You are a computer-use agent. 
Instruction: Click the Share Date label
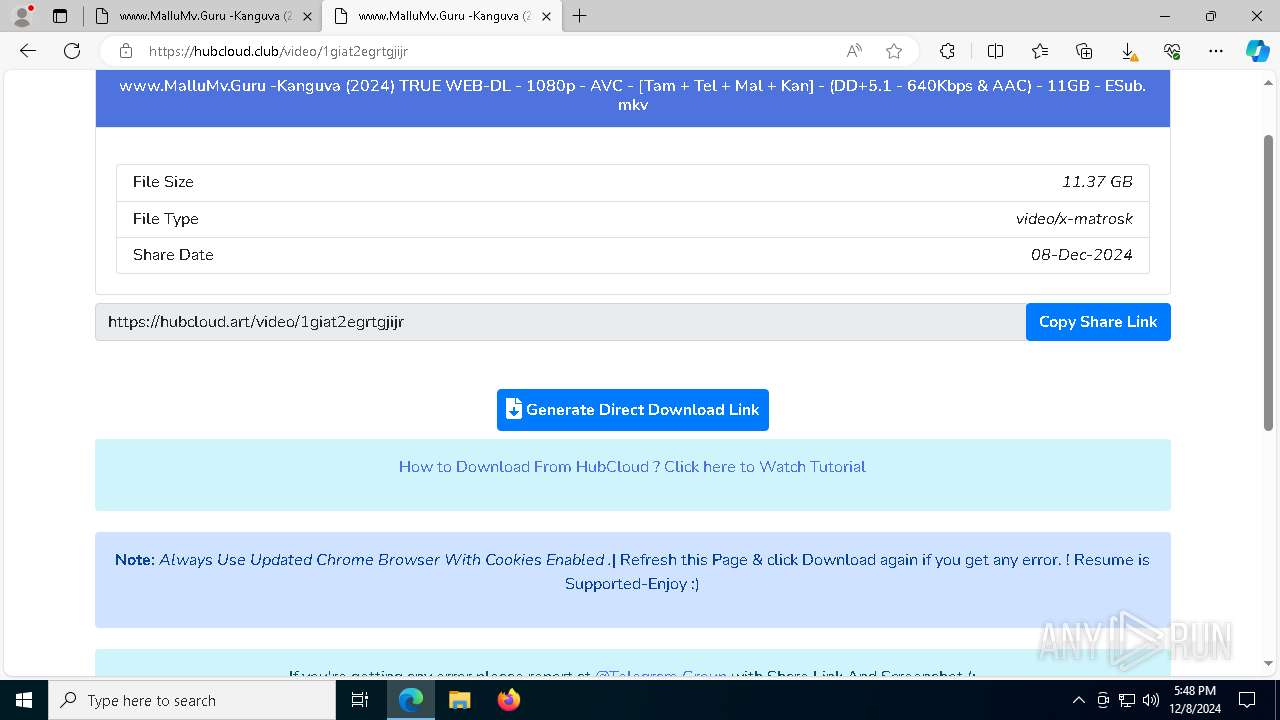(x=173, y=255)
